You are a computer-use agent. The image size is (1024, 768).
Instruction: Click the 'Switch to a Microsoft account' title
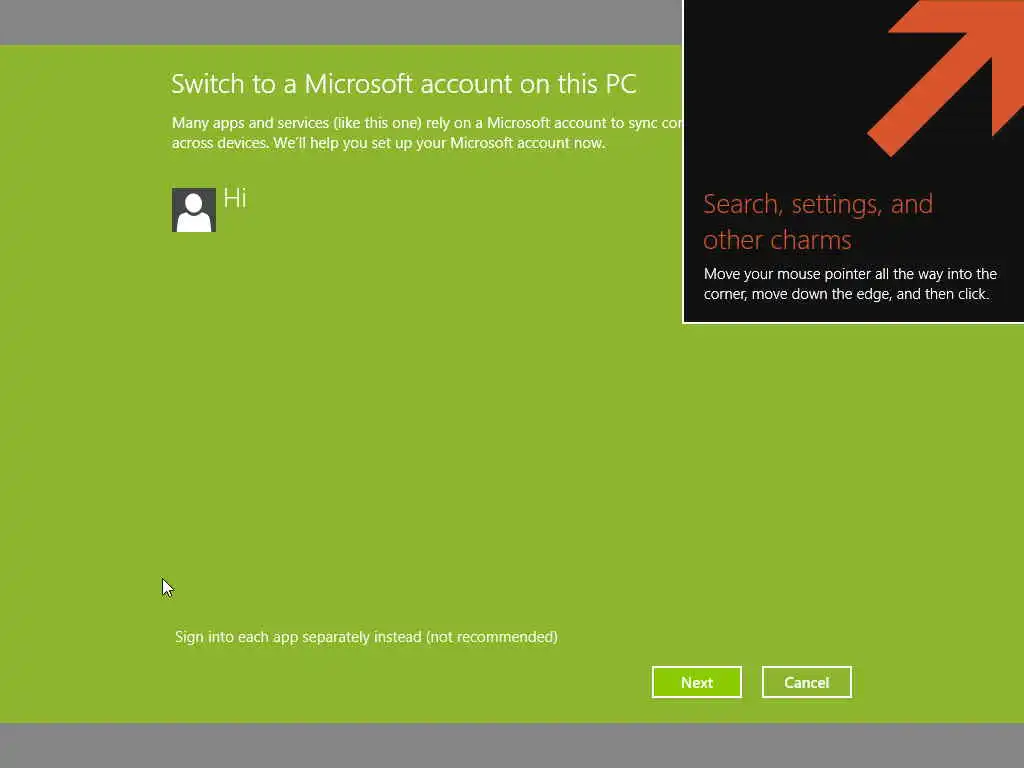[404, 84]
